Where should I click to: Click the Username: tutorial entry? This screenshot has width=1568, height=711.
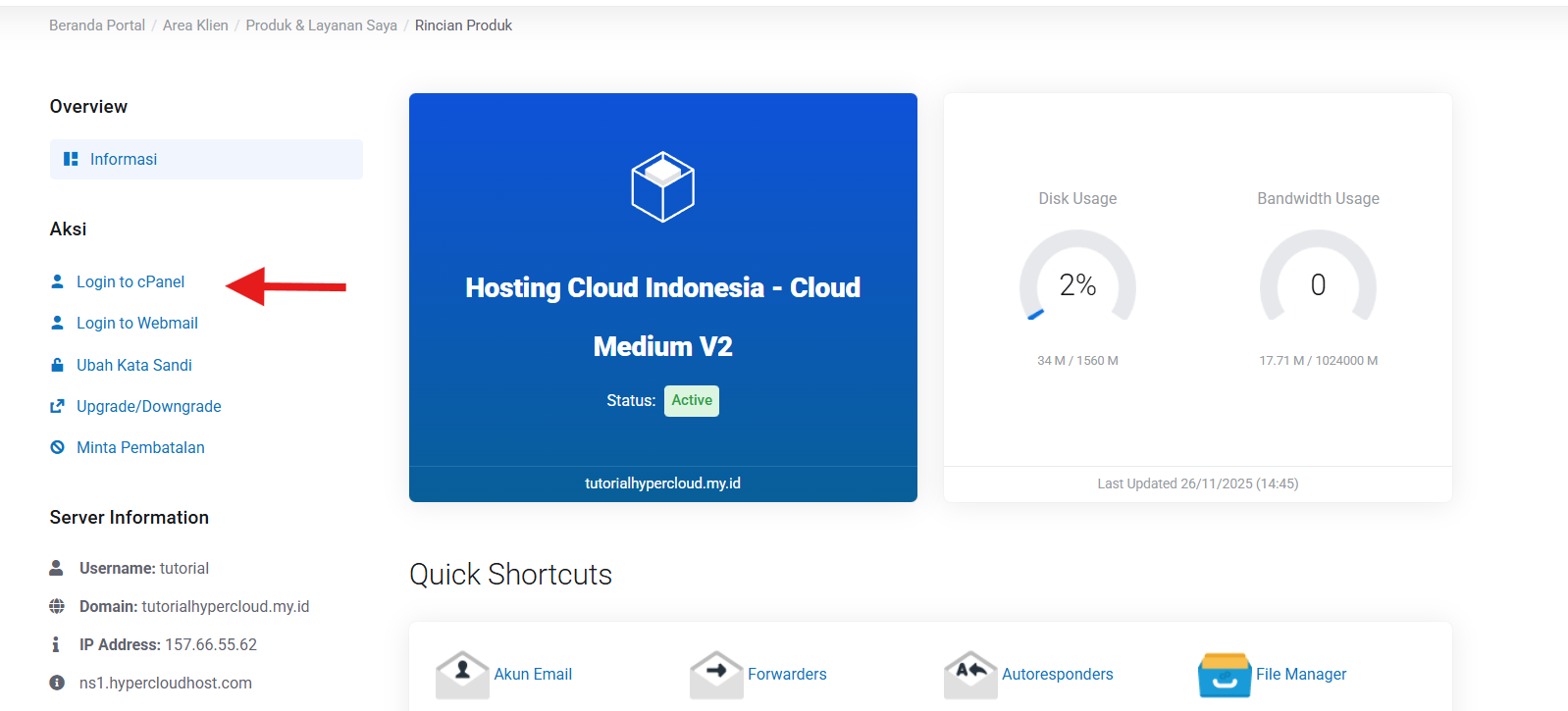(x=144, y=568)
